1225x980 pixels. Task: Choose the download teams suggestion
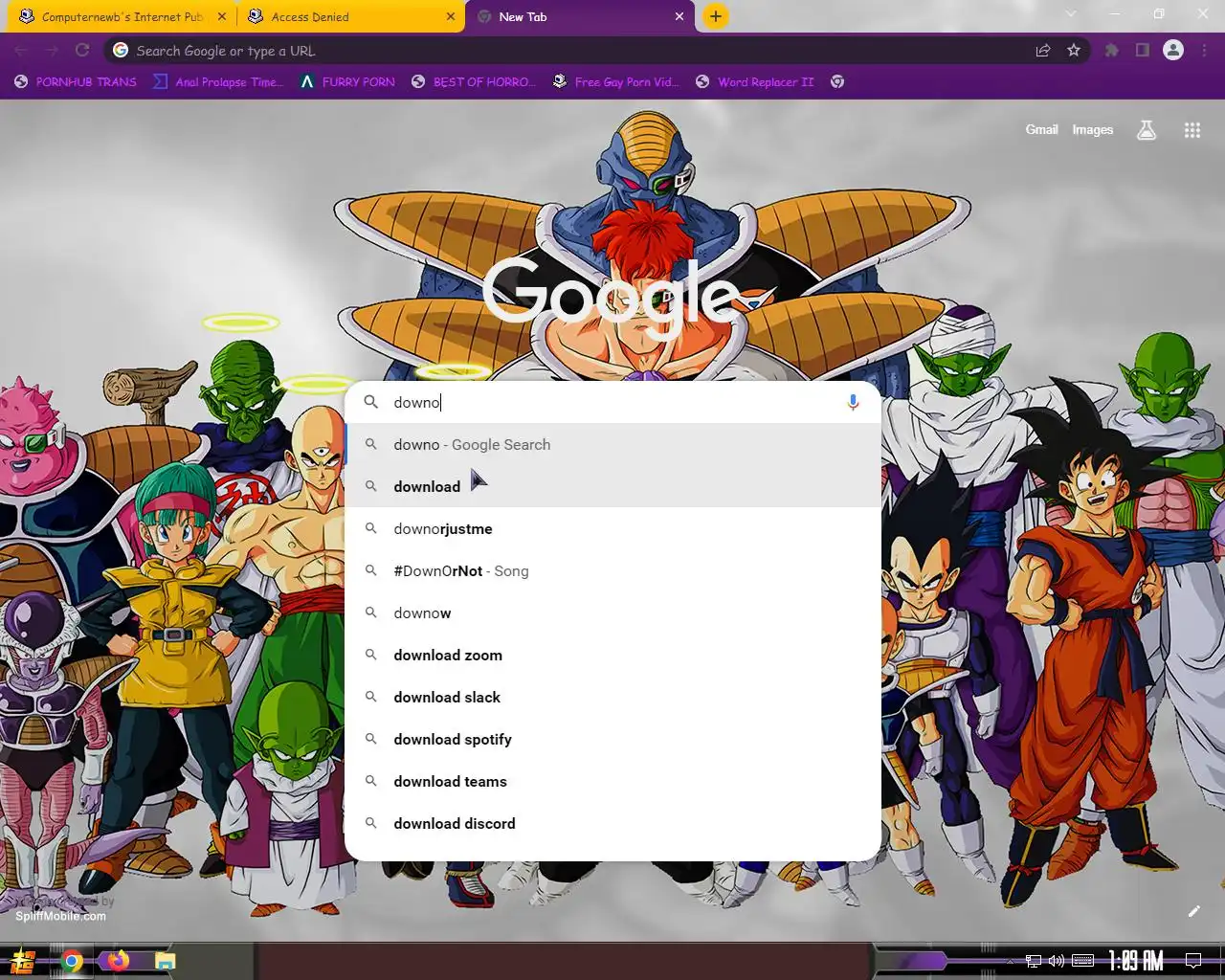point(612,782)
